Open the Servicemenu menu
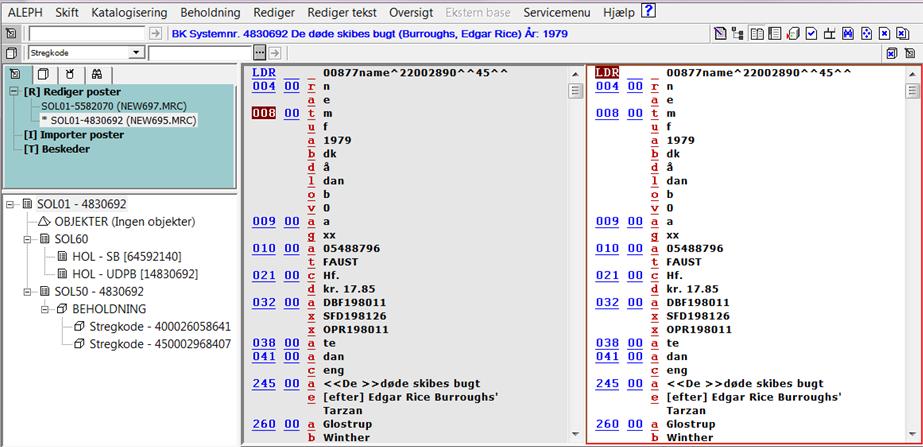 558,12
